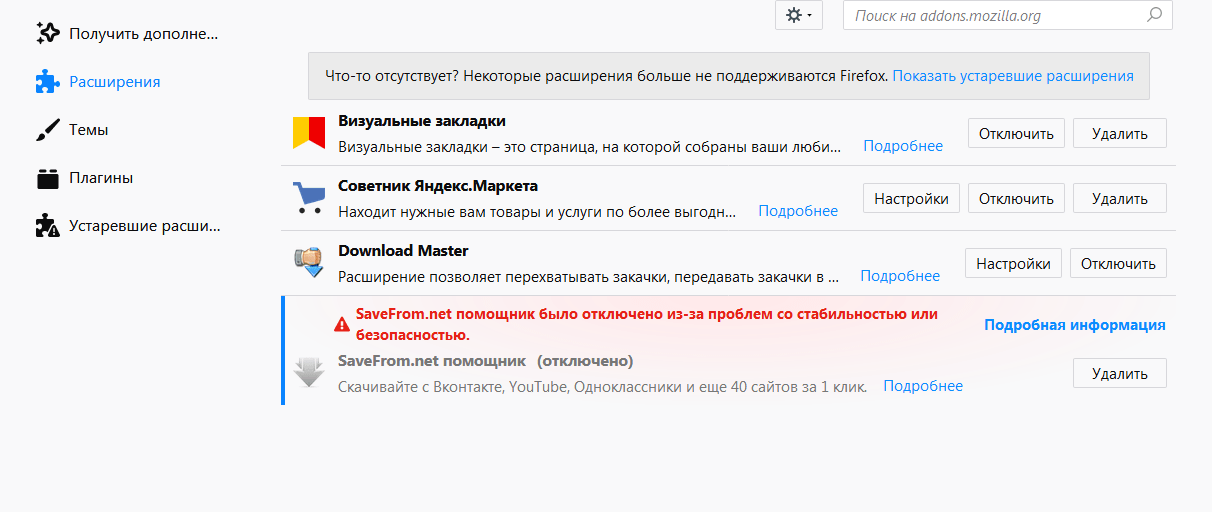The height and width of the screenshot is (512, 1212).
Task: Select the Download Master title
Action: (403, 250)
